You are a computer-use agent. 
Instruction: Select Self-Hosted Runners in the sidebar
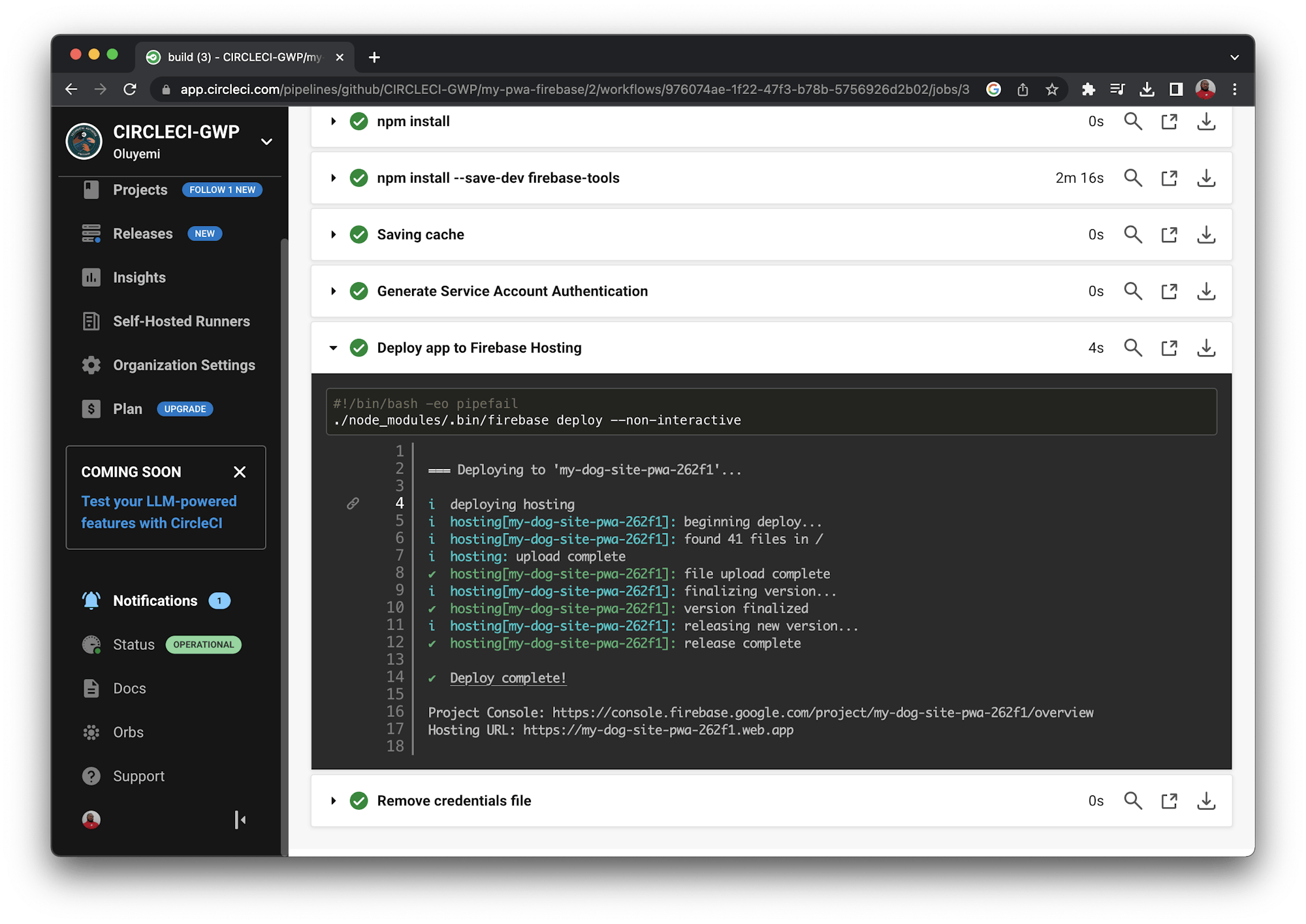[181, 321]
